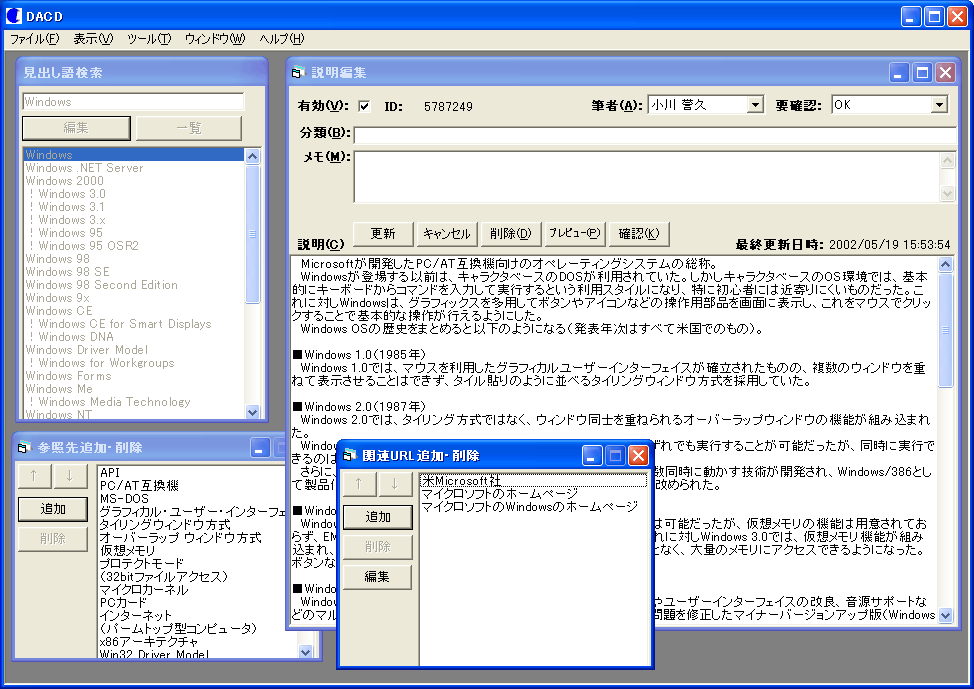
Task: Click the 説明 text scrollbar thumb
Action: point(945,330)
